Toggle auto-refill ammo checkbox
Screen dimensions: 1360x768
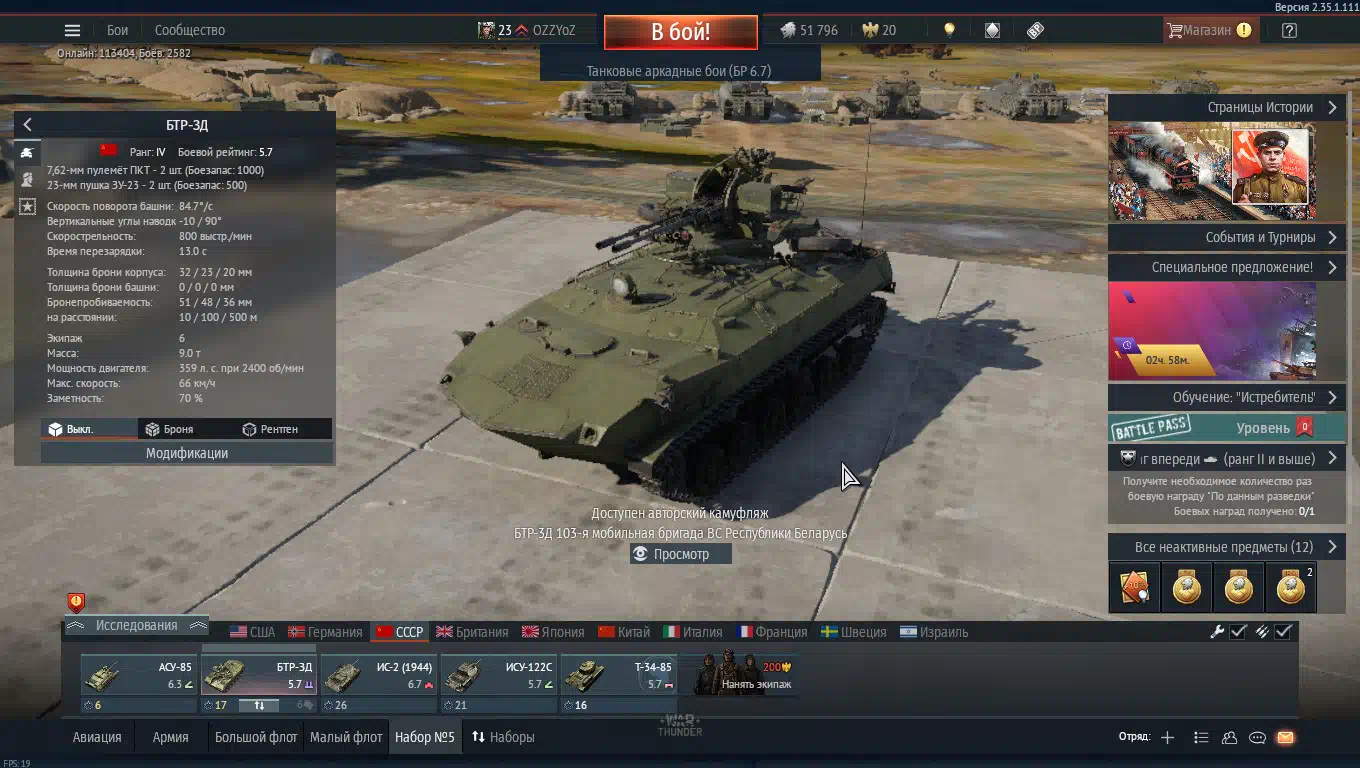[x=1284, y=631]
